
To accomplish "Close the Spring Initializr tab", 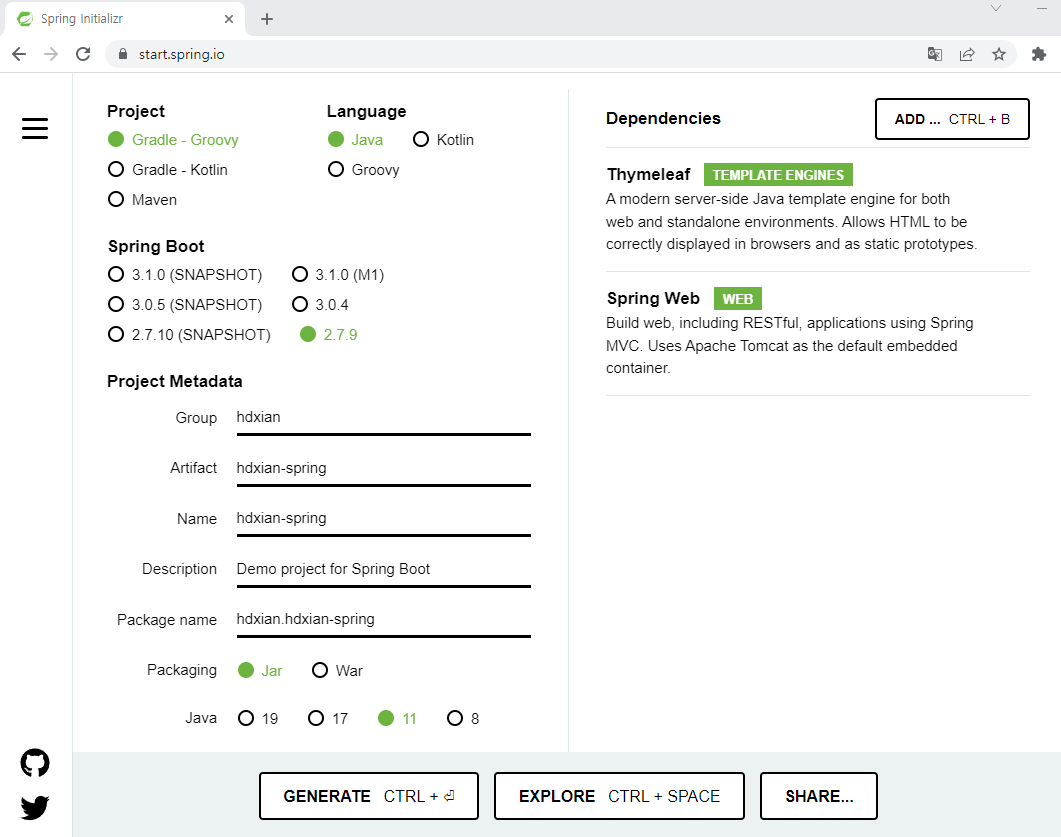I will (229, 19).
